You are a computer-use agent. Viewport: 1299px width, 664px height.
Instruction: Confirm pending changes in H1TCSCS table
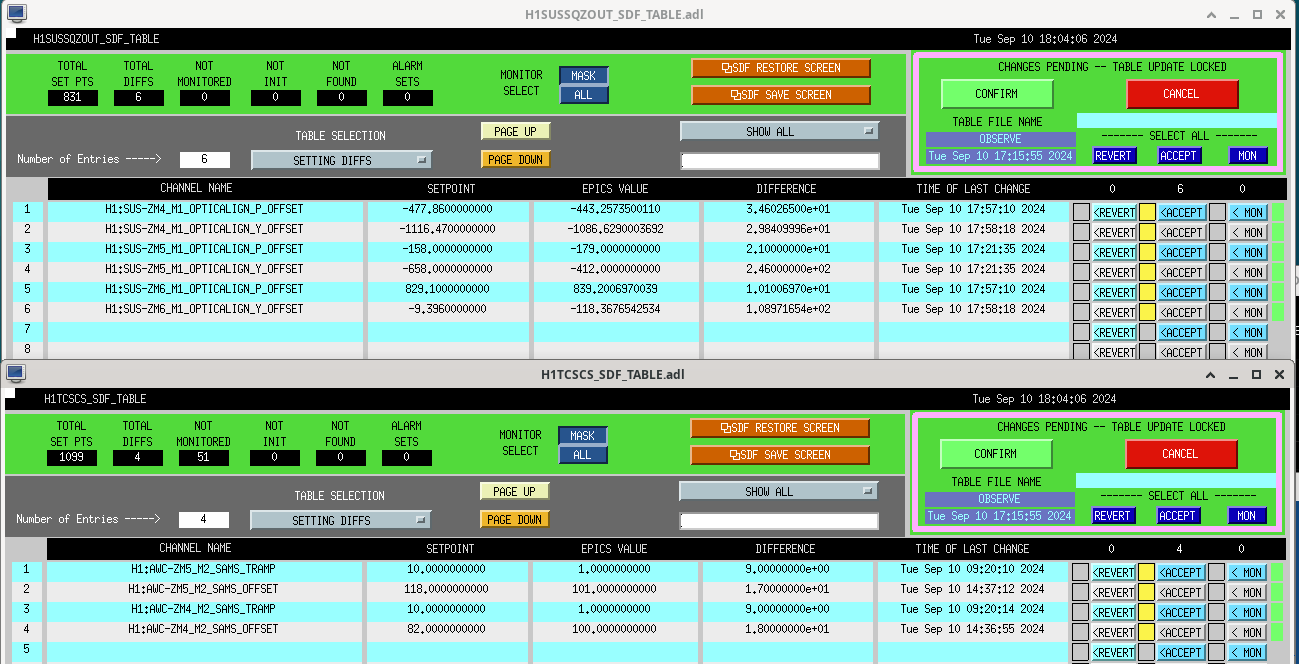(996, 454)
